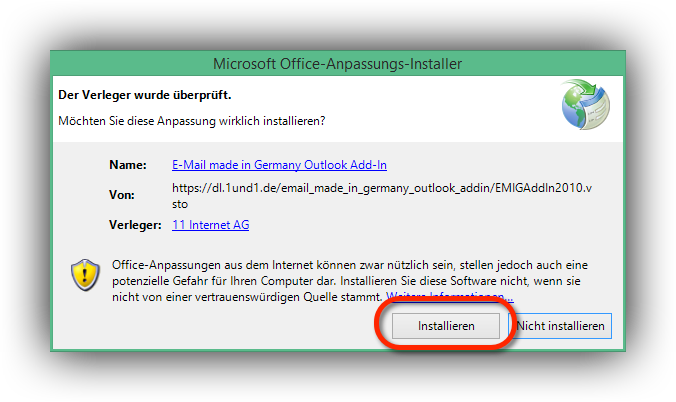Screen dimensions: 676x402
Task: Click the Office-Anpassungen warning paragraph
Action: pos(350,281)
